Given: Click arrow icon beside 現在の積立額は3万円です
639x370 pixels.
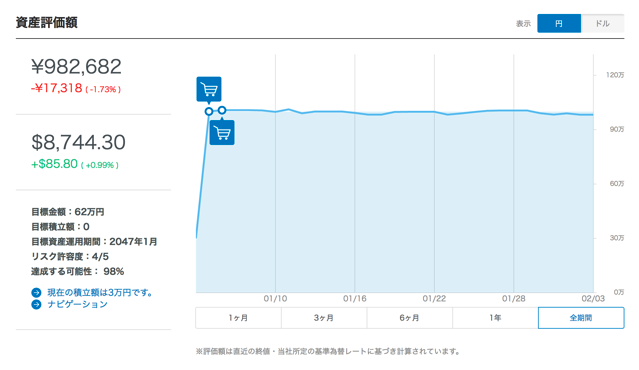Looking at the screenshot, I should (x=36, y=293).
